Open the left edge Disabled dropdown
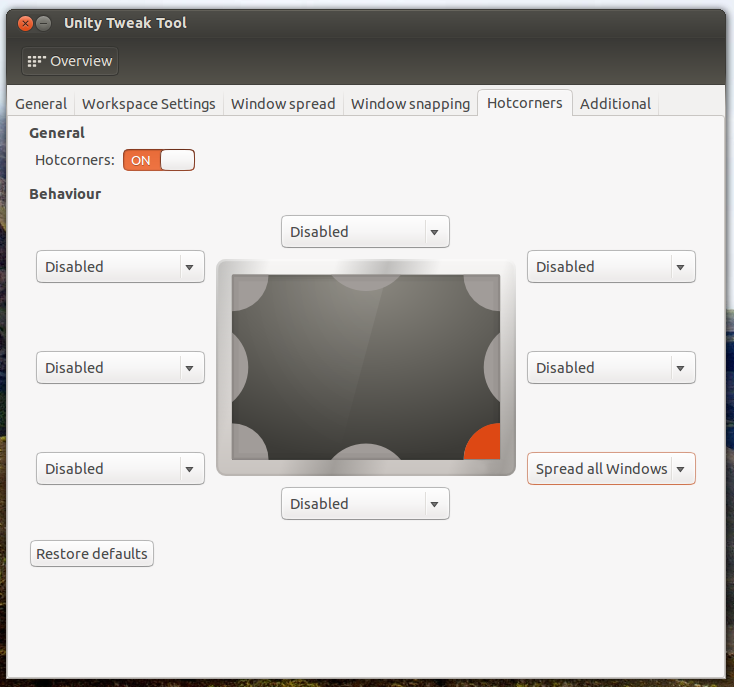 (x=120, y=368)
